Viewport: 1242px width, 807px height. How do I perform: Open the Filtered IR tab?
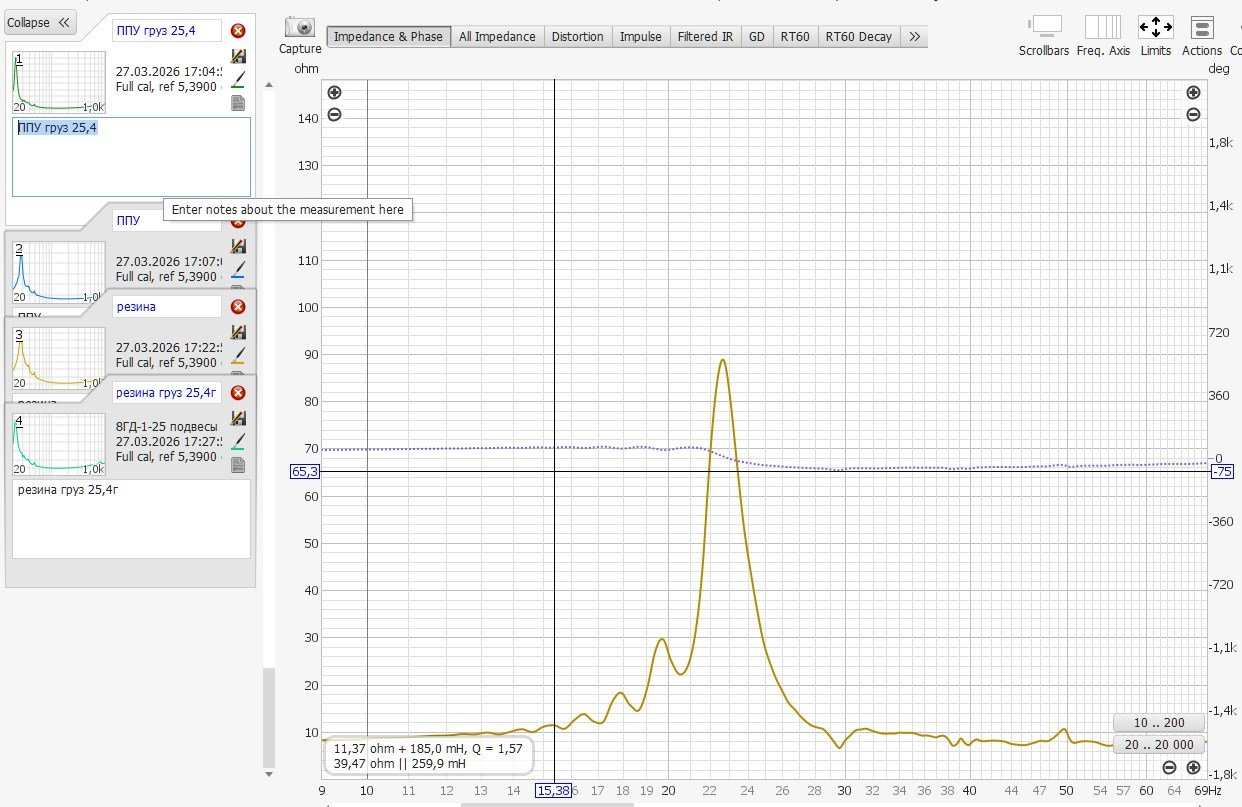click(705, 37)
